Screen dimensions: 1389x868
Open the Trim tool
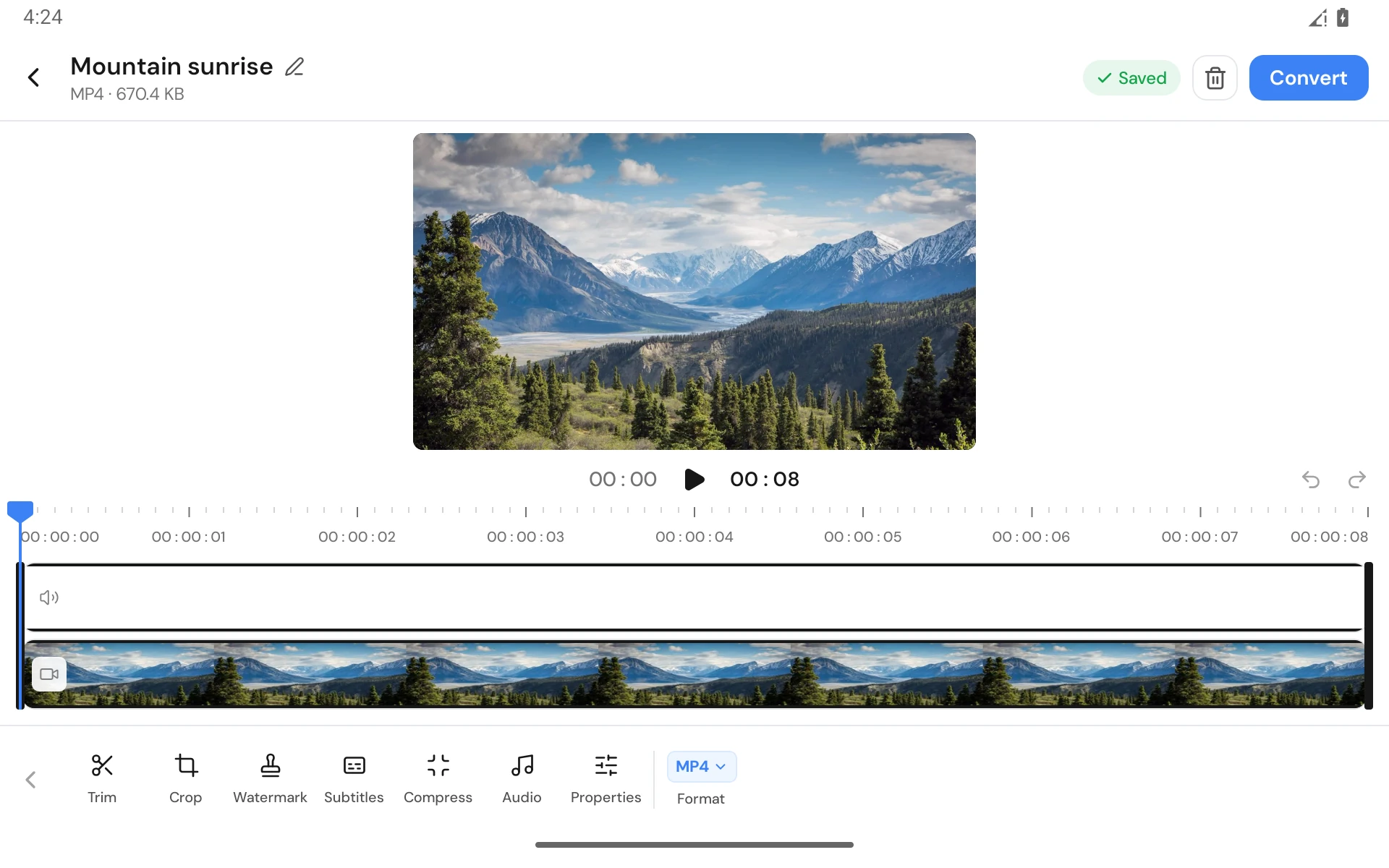(102, 779)
